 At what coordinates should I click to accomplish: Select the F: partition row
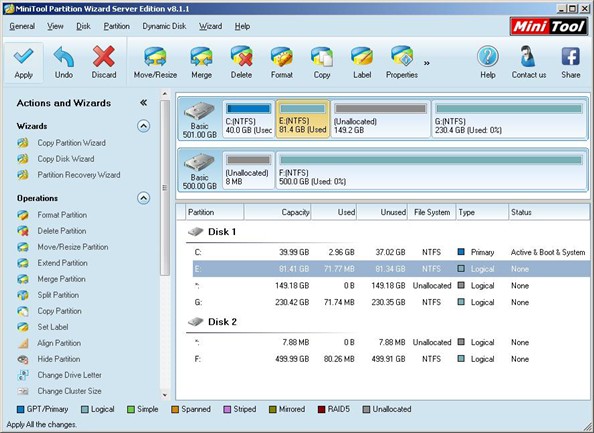click(x=391, y=359)
